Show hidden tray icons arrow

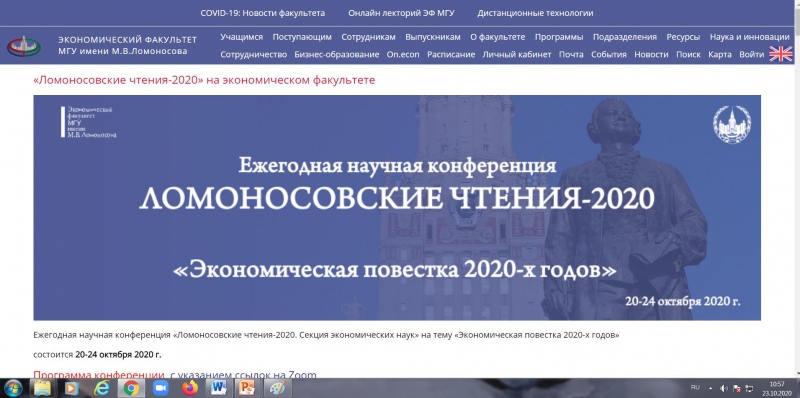coord(711,388)
